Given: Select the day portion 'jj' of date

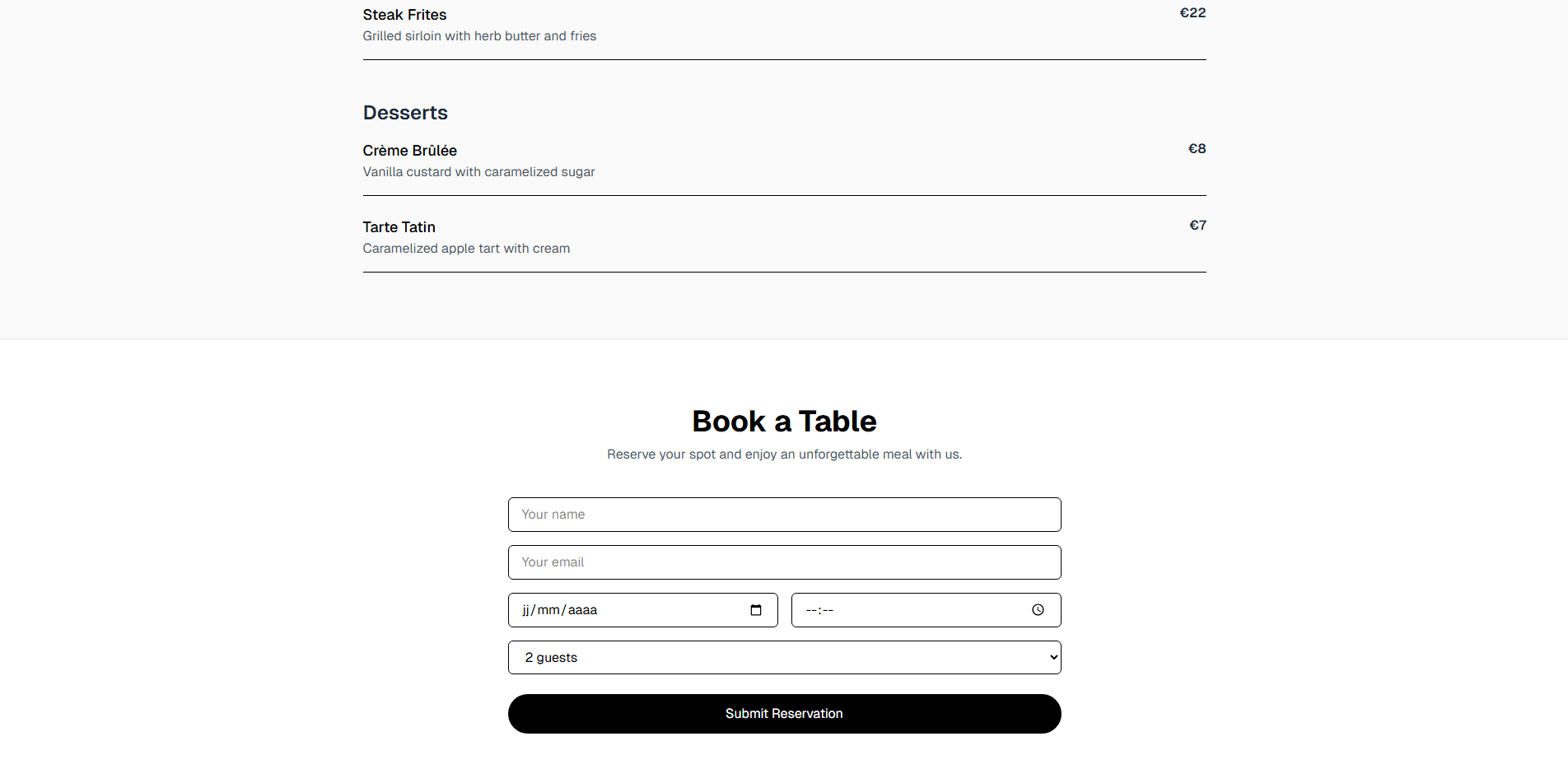Looking at the screenshot, I should [525, 610].
